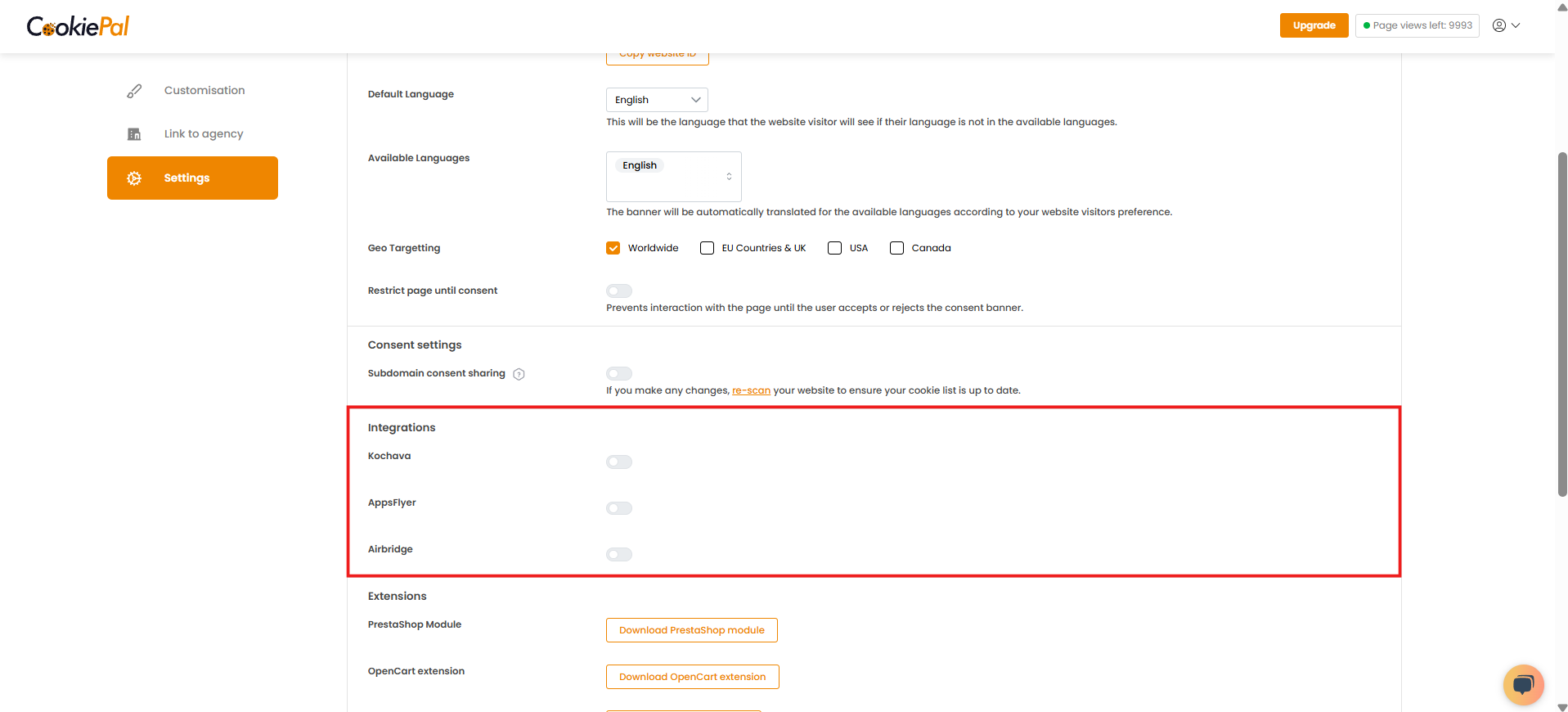1568x712 pixels.
Task: Uncheck the Worldwide geo targeting checkbox
Action: [x=613, y=248]
